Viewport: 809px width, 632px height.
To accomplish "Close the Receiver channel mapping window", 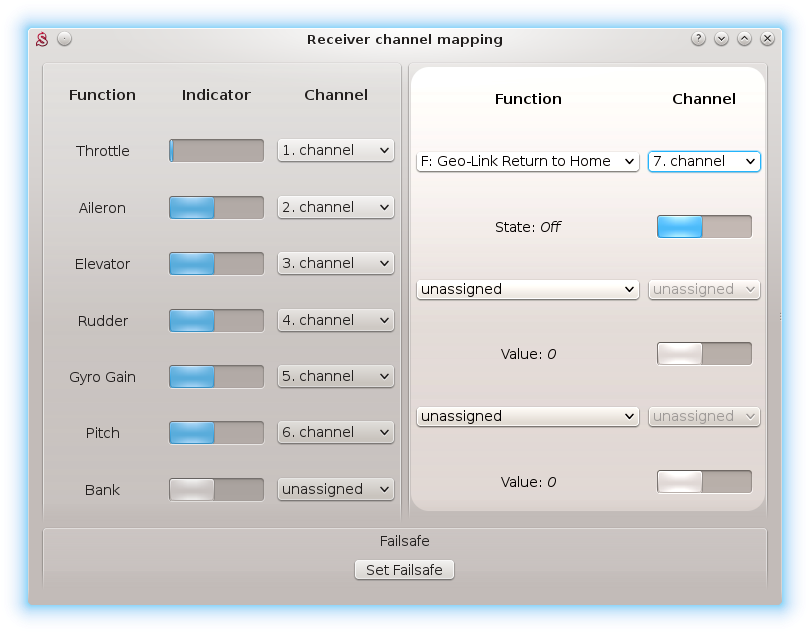I will pos(767,39).
